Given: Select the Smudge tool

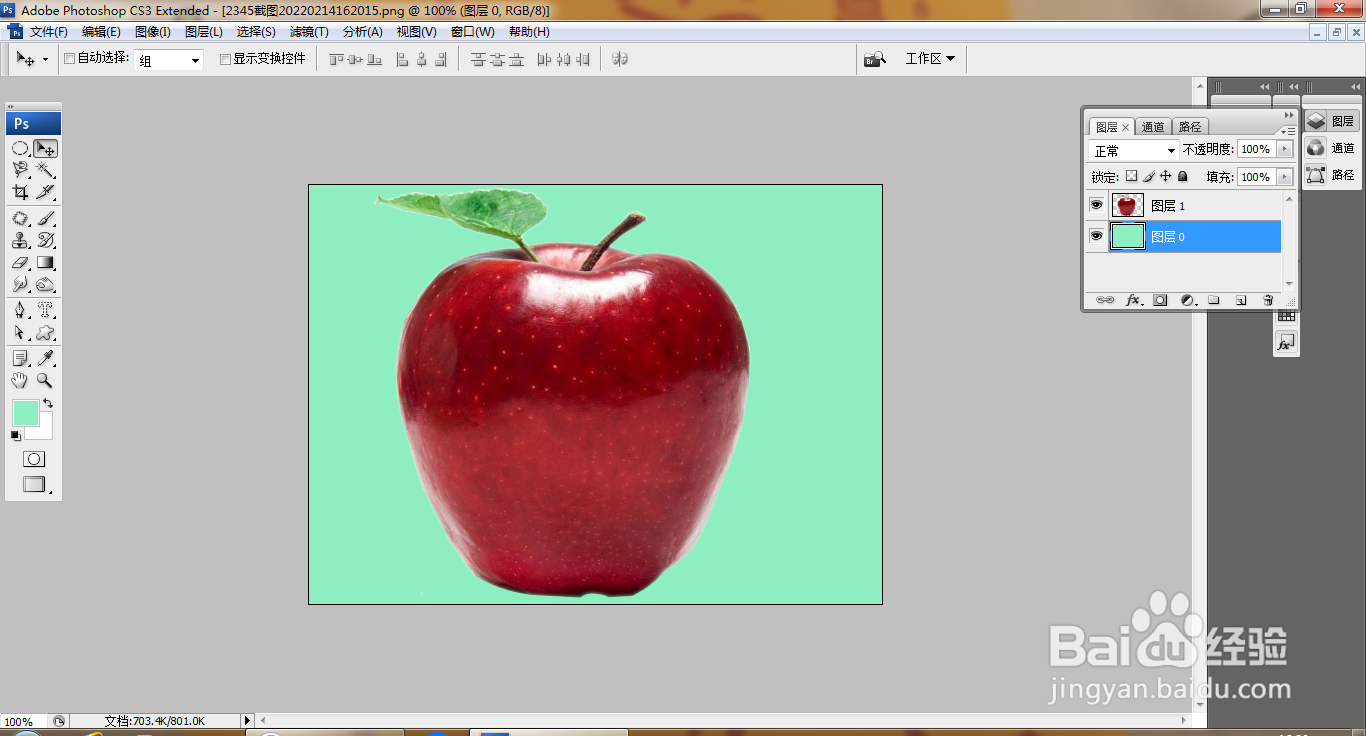Looking at the screenshot, I should tap(20, 284).
